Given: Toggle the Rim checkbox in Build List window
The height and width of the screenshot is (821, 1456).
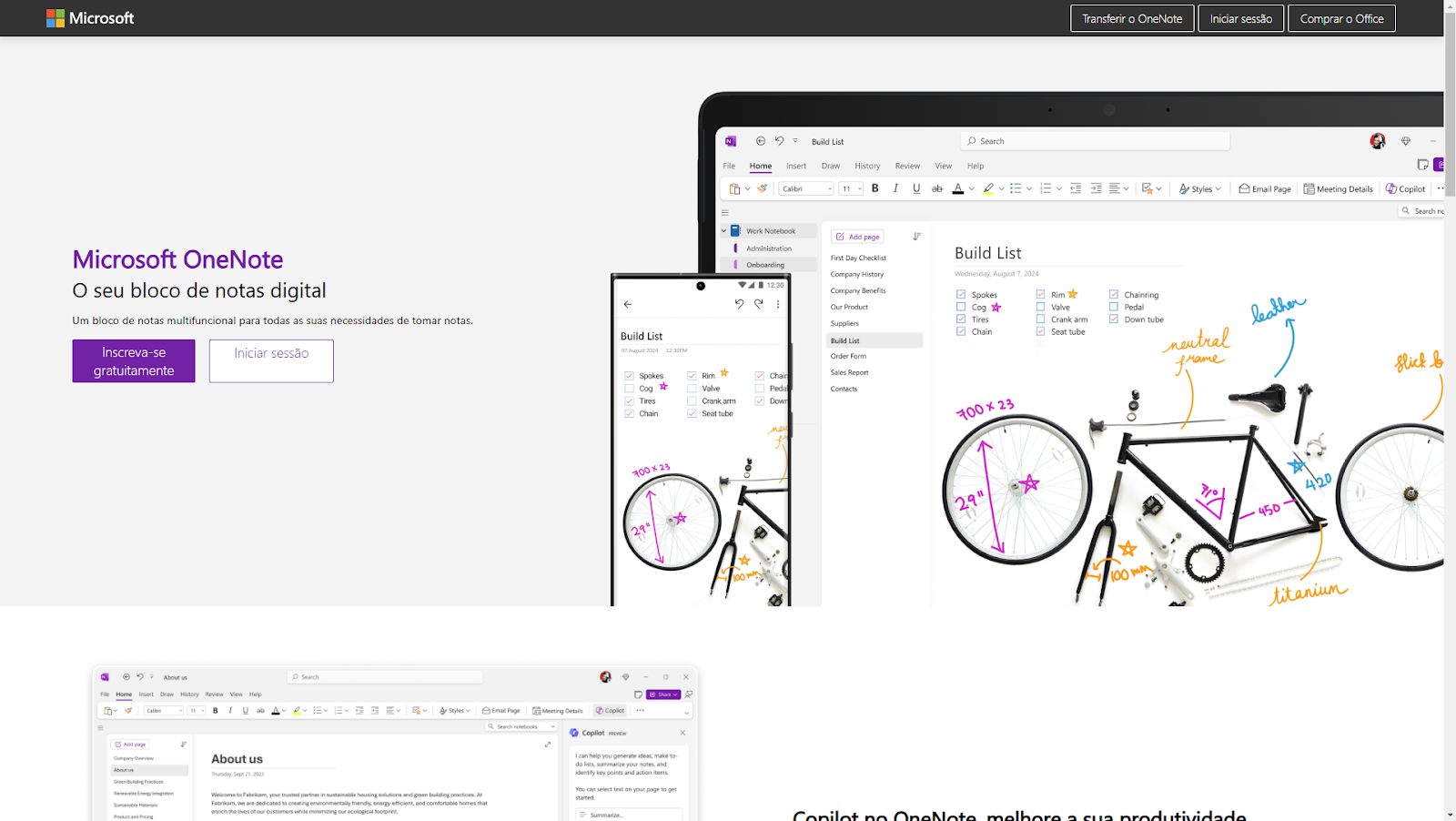Looking at the screenshot, I should coord(1040,294).
